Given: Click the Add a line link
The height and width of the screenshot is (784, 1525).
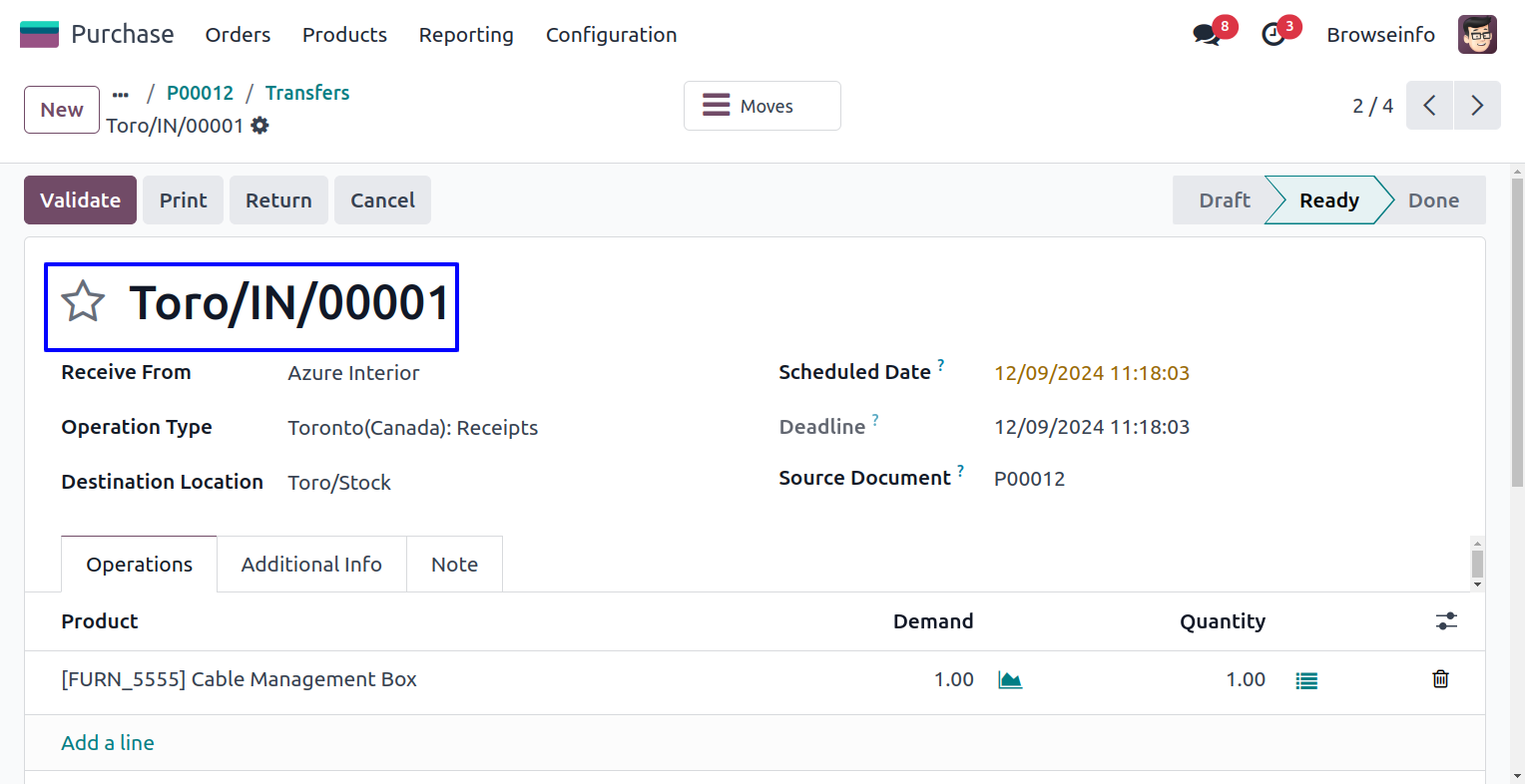Looking at the screenshot, I should [108, 743].
